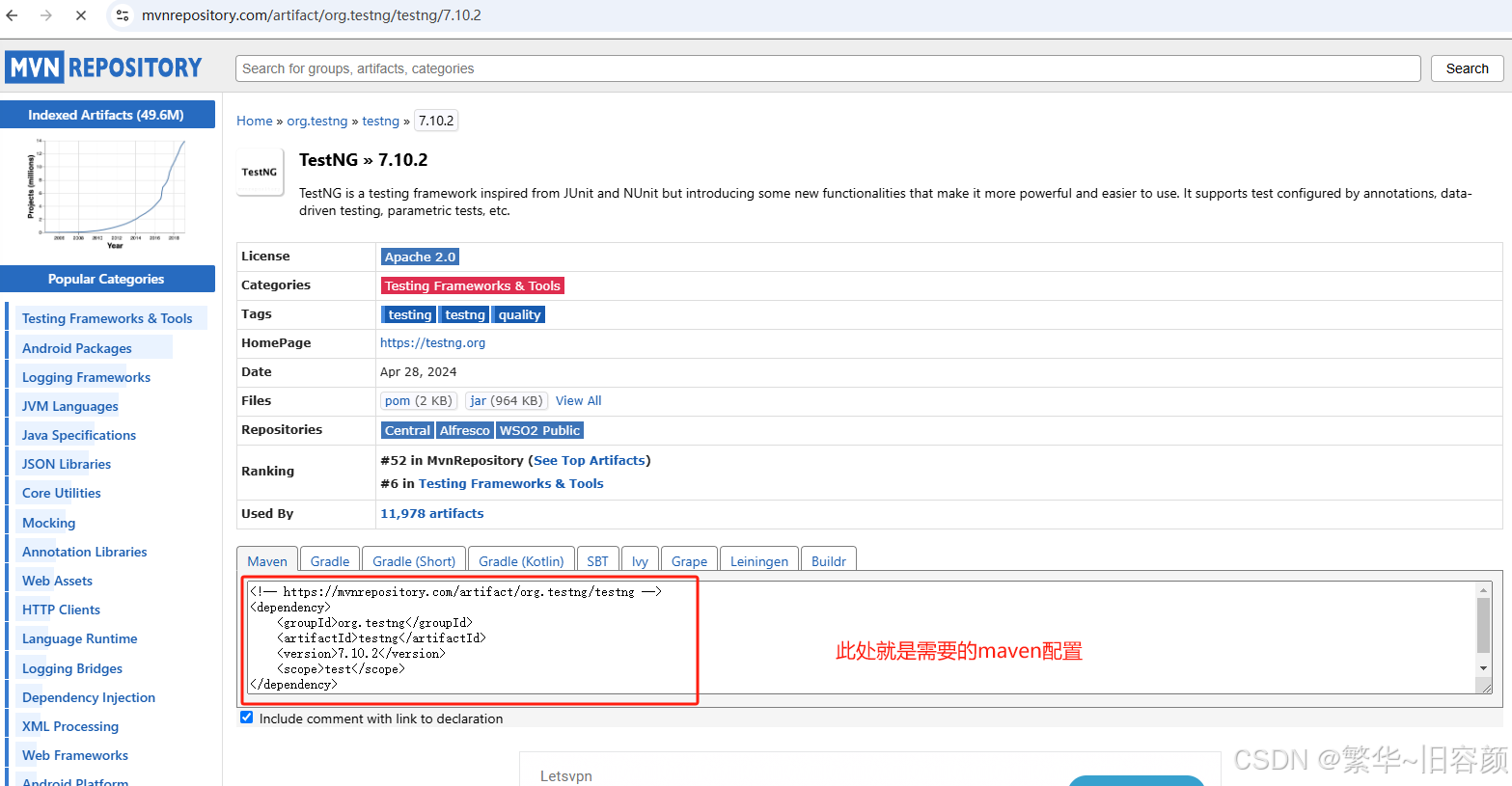
Task: Open the Apache 2.0 license badge
Action: pos(419,256)
